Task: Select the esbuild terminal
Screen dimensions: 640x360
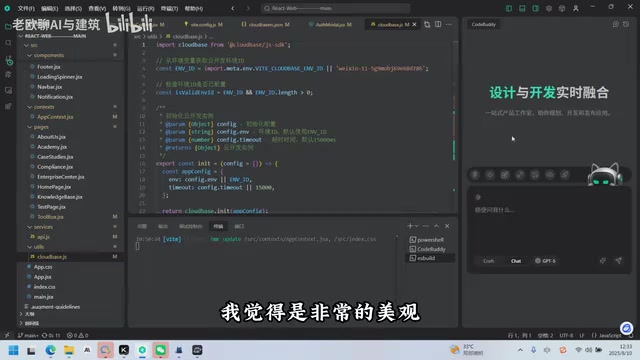Action: coord(431,258)
